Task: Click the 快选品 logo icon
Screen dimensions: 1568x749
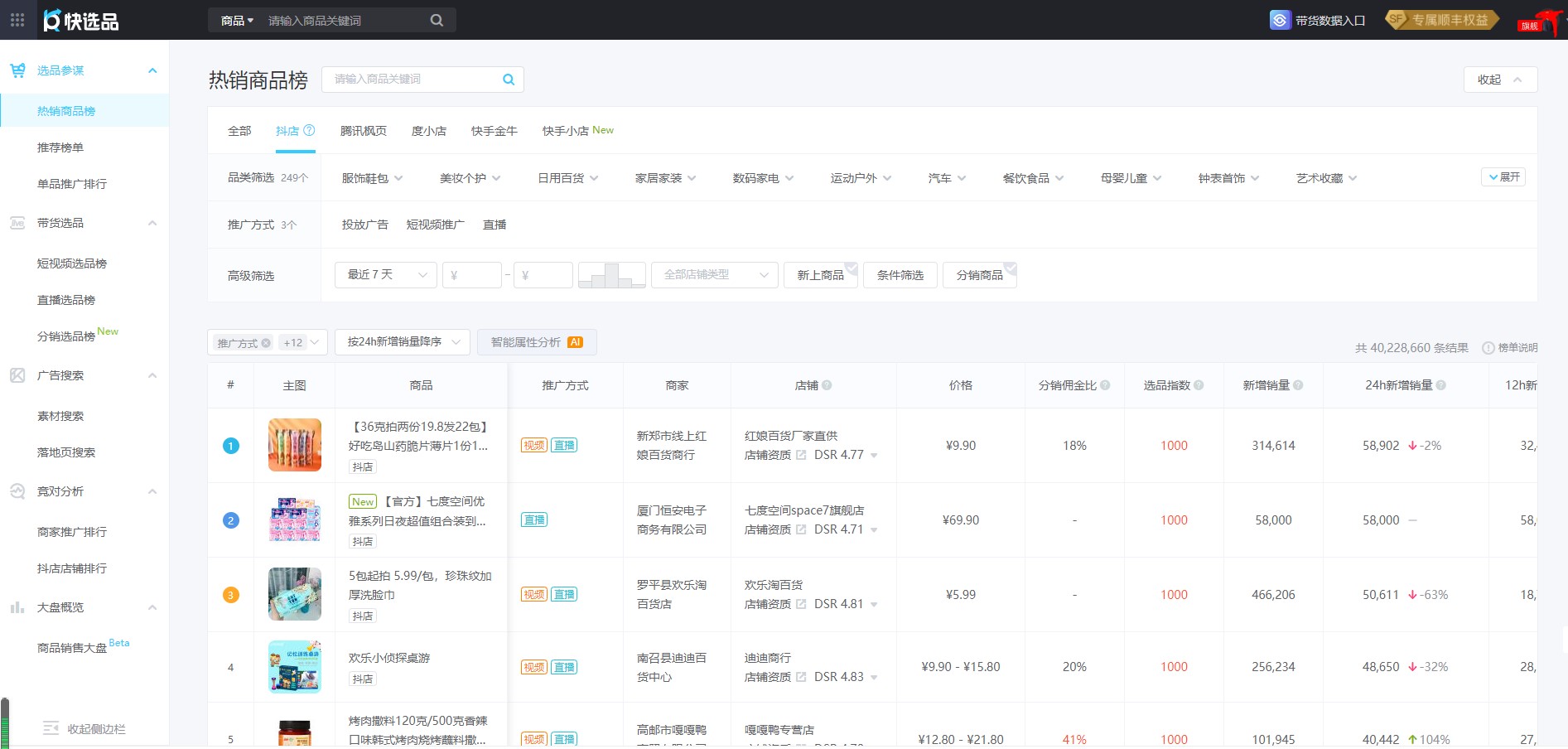Action: (x=51, y=20)
